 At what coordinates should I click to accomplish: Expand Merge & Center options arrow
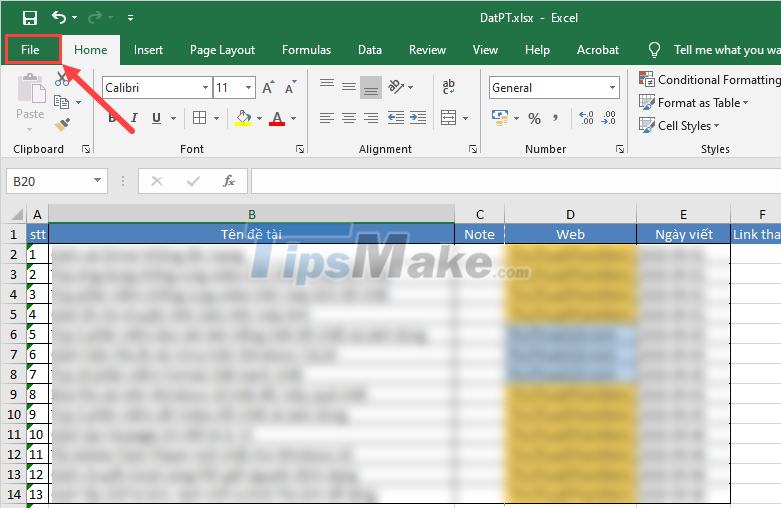tap(465, 119)
